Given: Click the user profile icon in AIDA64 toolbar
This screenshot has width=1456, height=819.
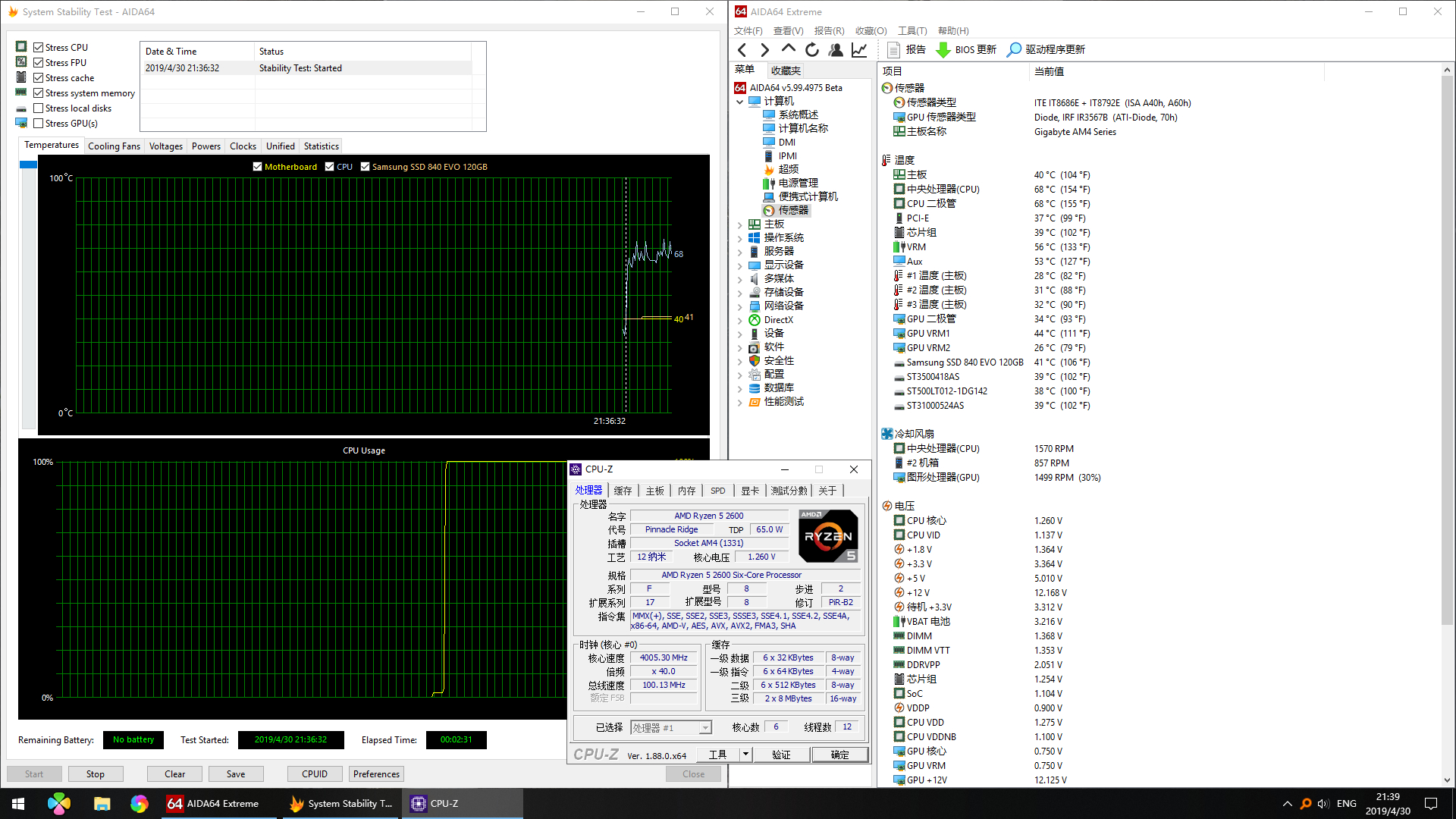Looking at the screenshot, I should tap(836, 50).
